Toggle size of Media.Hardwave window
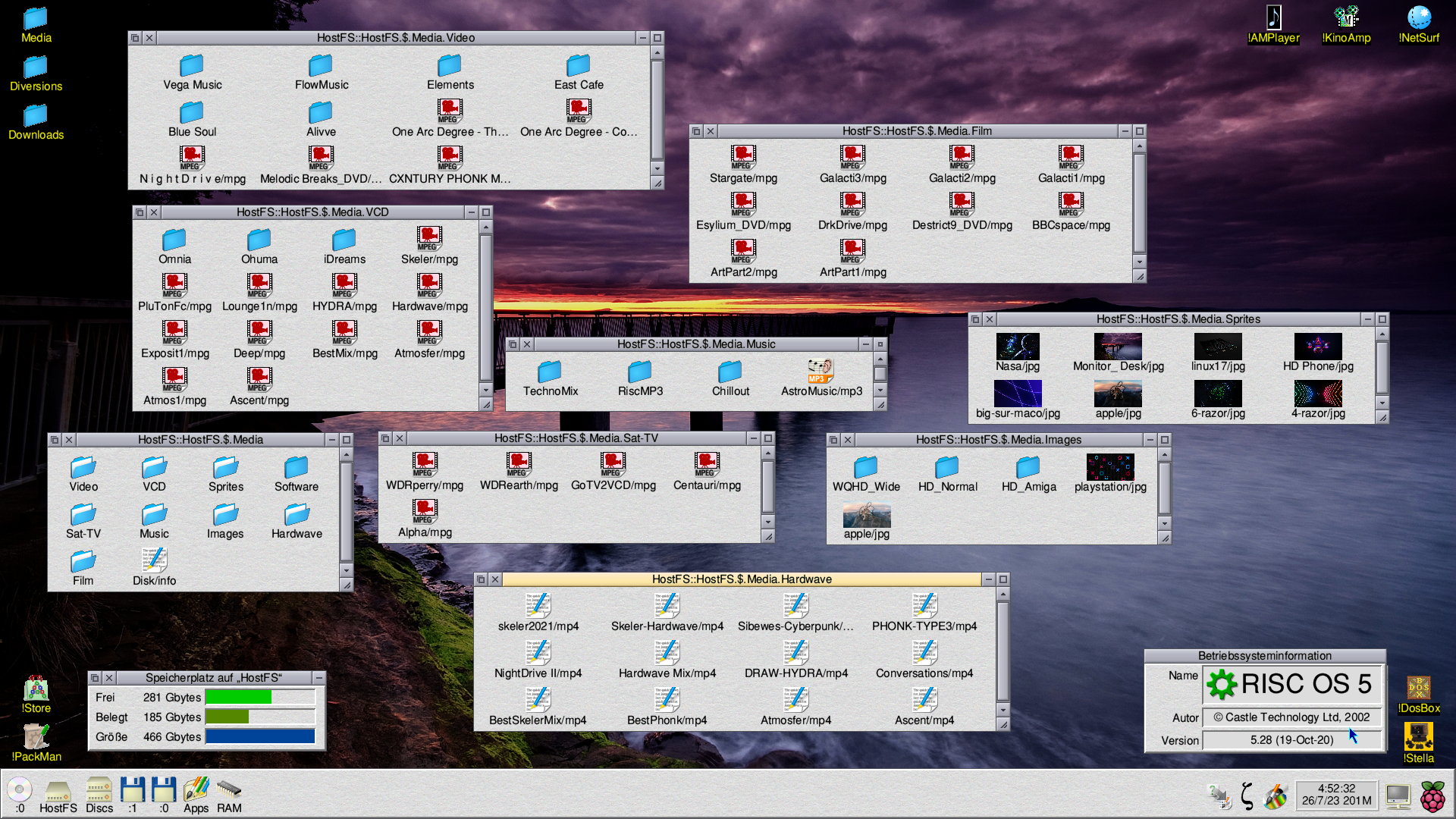The image size is (1456, 819). click(x=1003, y=579)
